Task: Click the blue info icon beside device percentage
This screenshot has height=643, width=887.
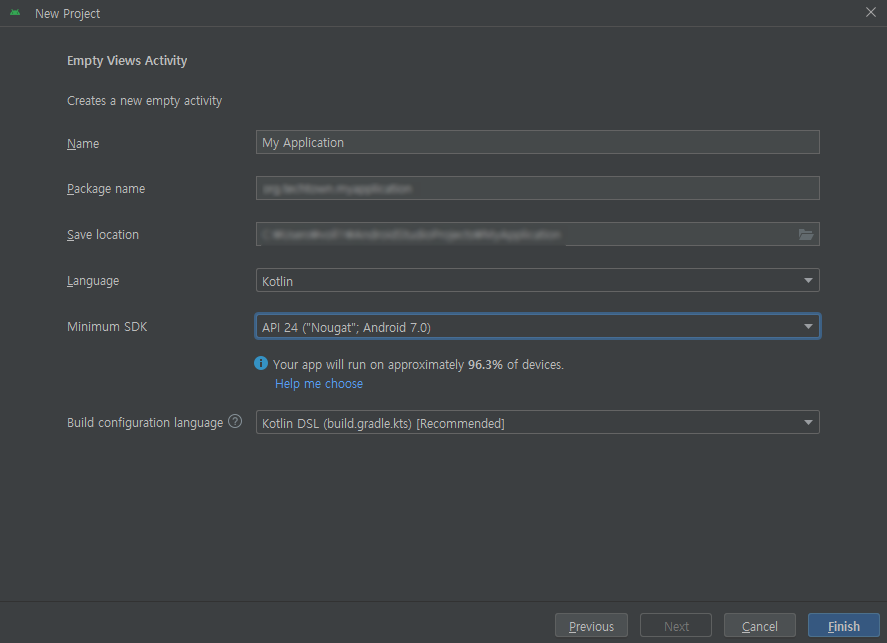Action: 261,364
